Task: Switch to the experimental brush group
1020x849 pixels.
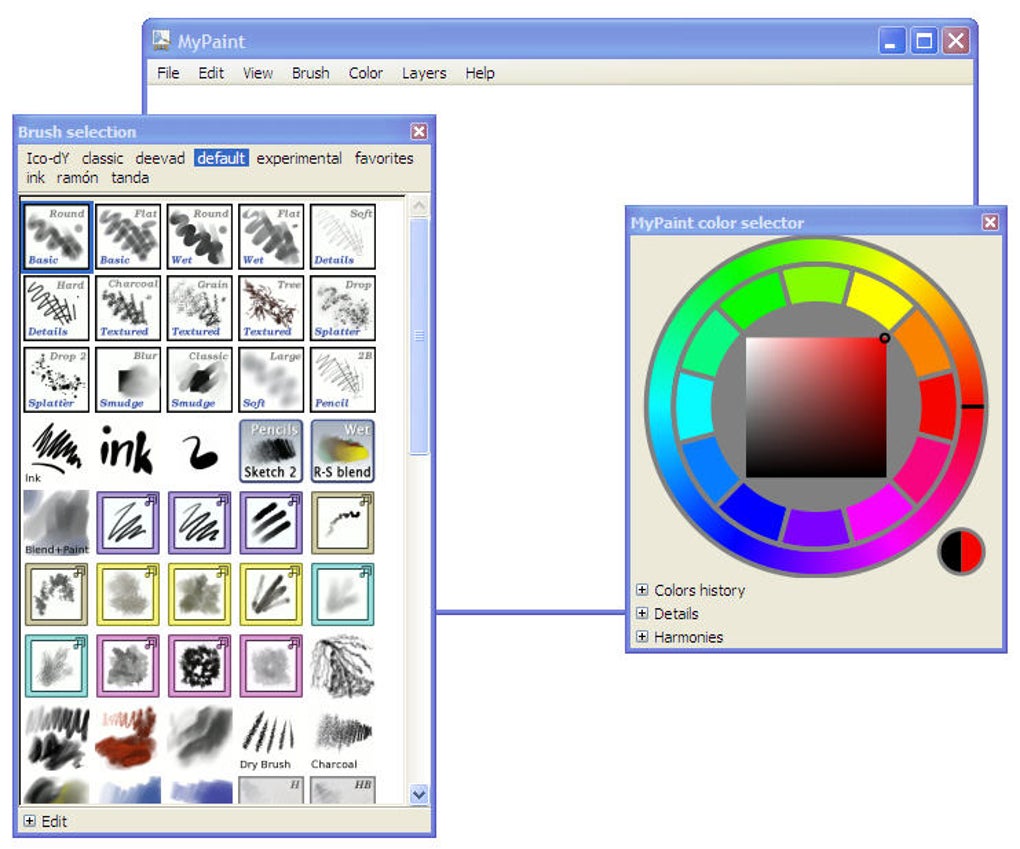Action: [x=299, y=158]
